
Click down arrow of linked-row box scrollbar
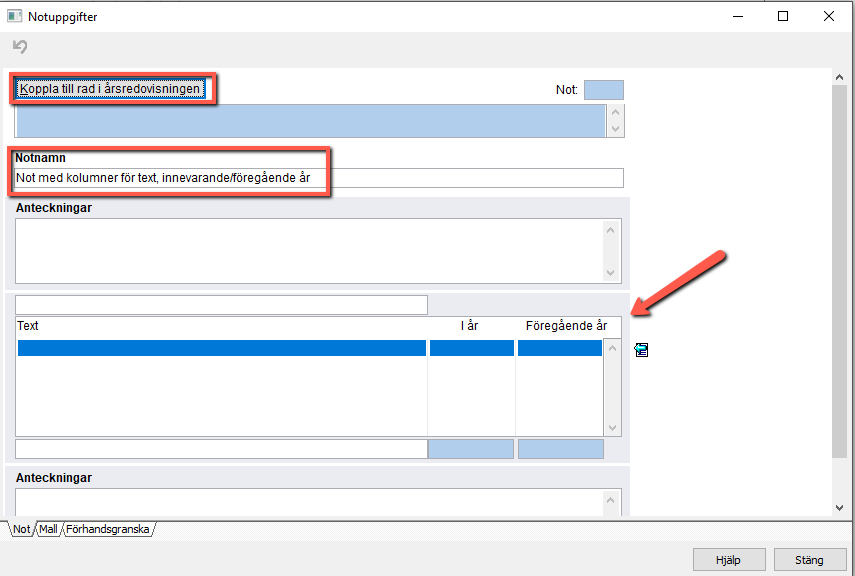point(616,129)
